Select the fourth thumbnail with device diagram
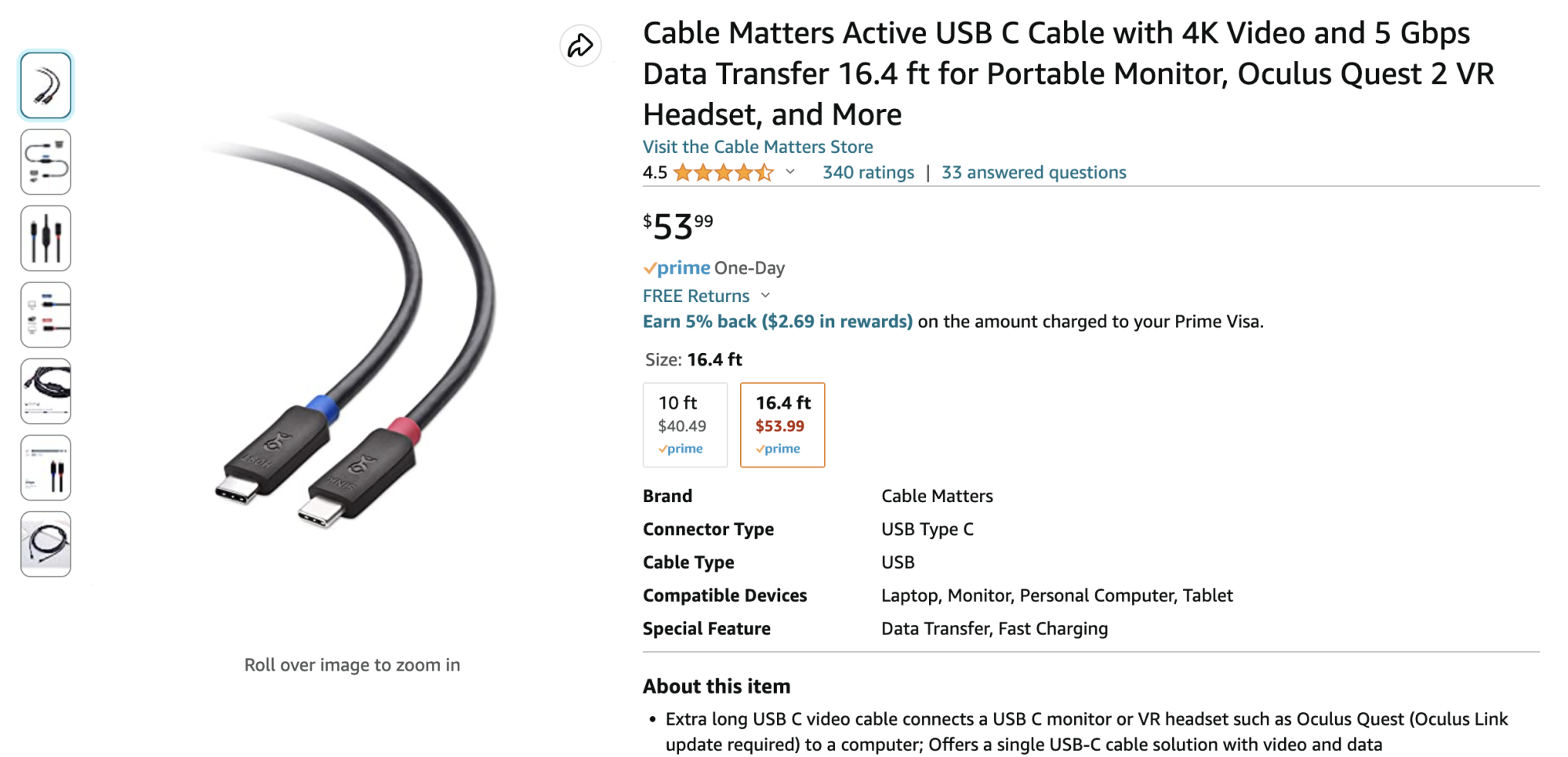Image resolution: width=1568 pixels, height=757 pixels. point(45,315)
